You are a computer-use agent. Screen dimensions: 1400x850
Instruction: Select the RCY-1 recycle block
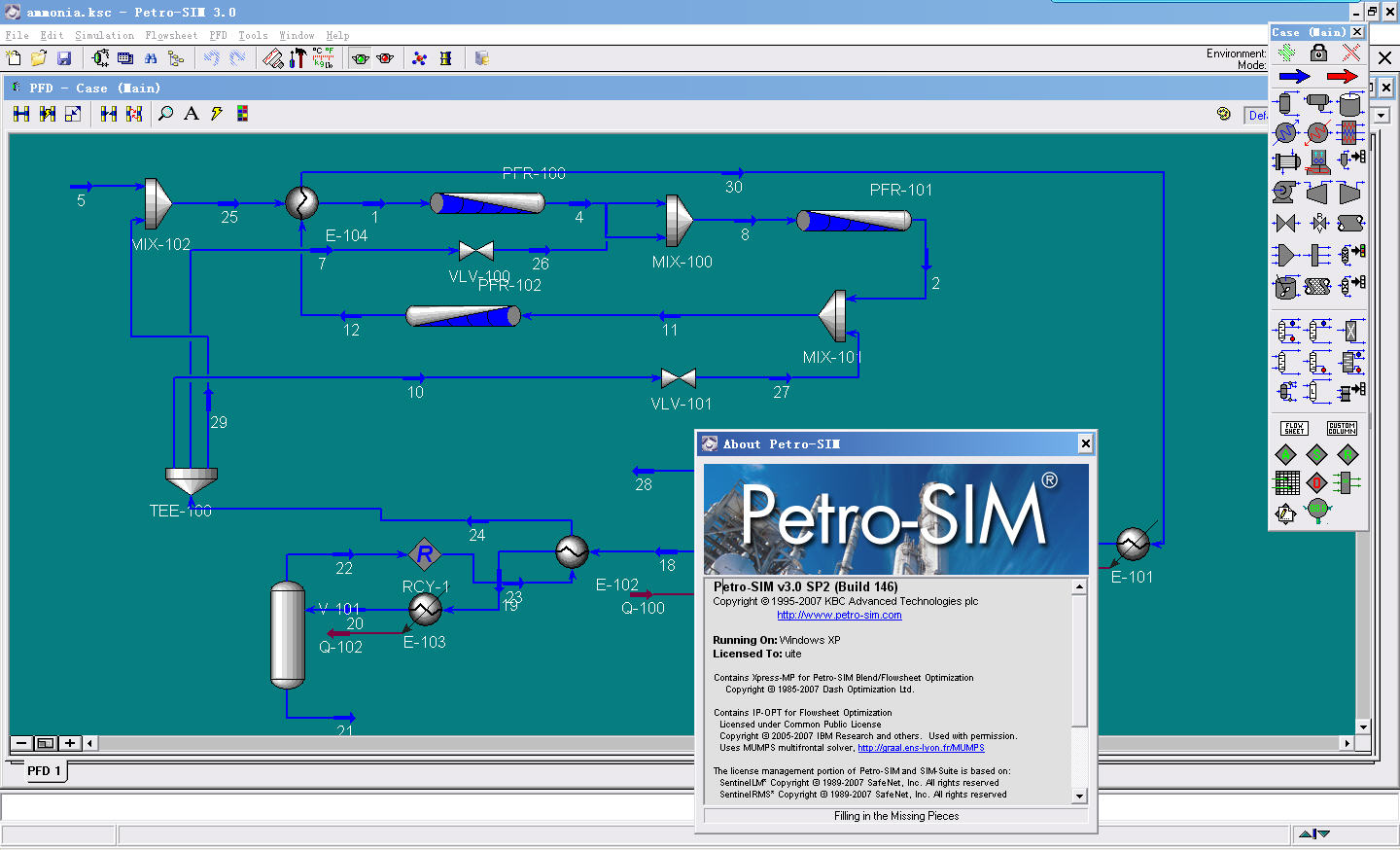coord(424,555)
